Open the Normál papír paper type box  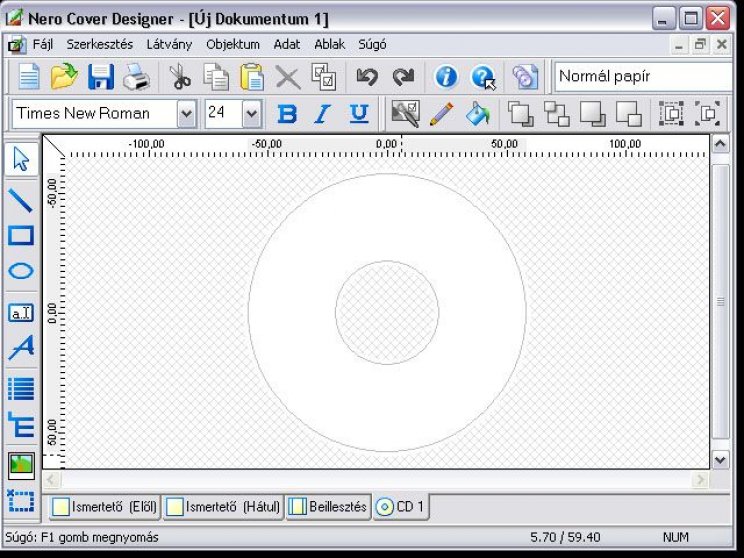click(x=643, y=76)
